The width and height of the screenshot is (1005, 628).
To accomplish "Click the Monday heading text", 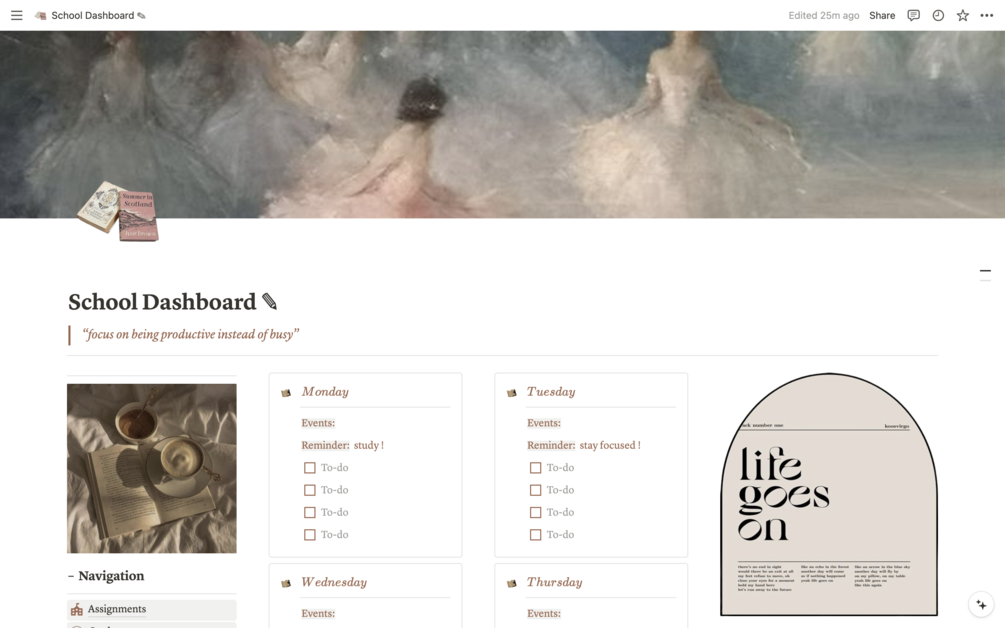I will [325, 392].
